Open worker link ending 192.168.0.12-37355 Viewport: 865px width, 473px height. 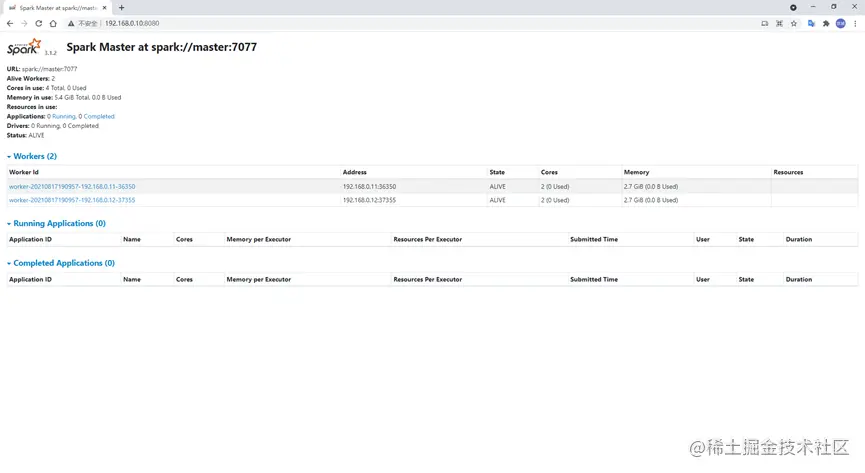(x=72, y=200)
